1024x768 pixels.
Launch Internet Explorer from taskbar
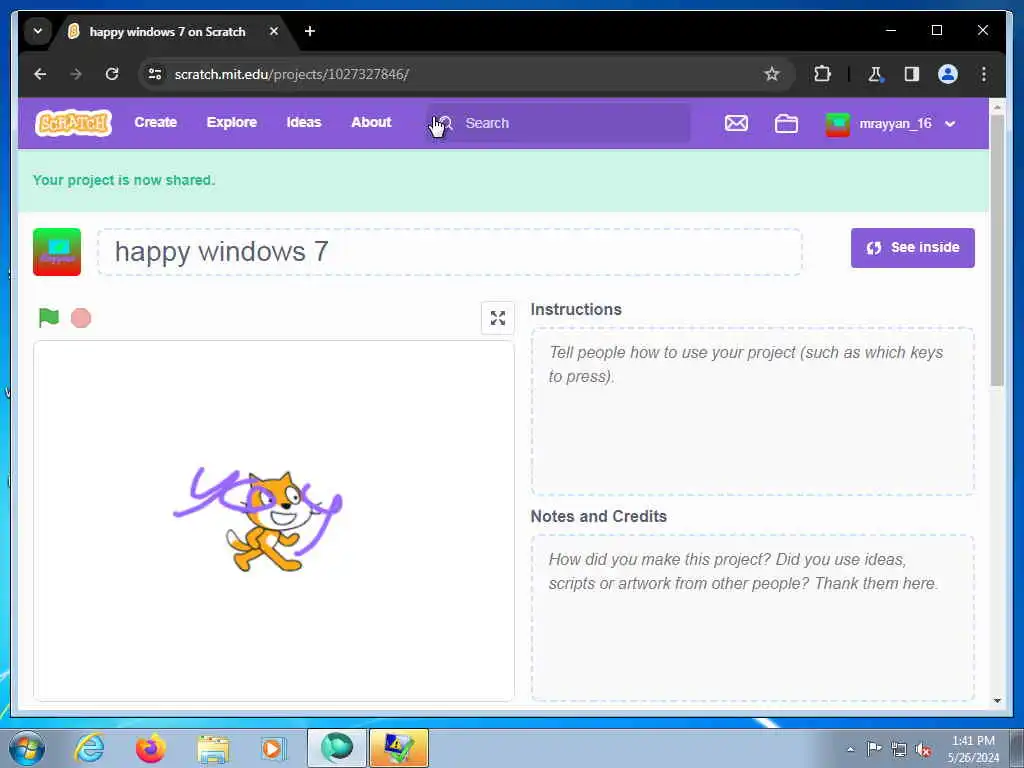click(x=89, y=748)
